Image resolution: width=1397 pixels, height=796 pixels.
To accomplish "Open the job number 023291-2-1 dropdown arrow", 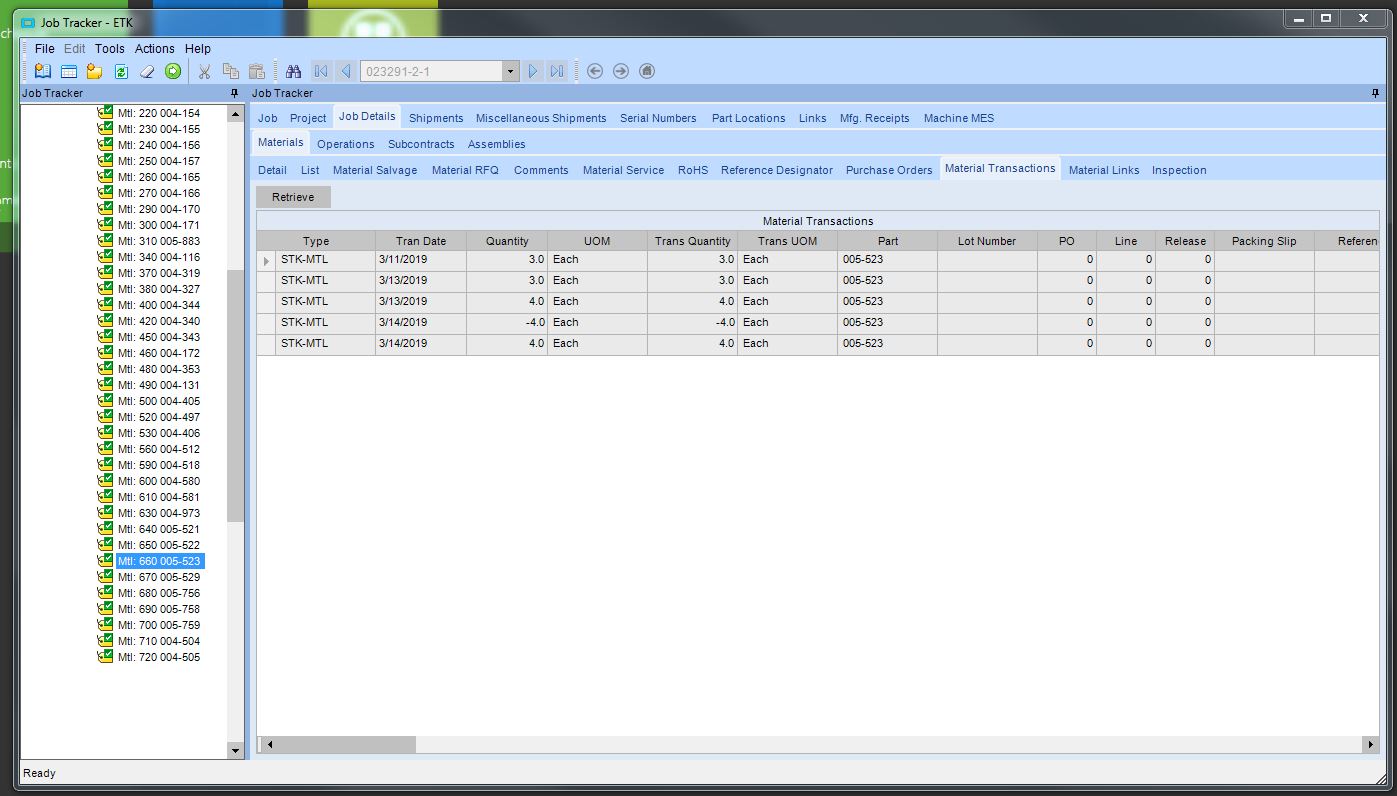I will point(511,71).
